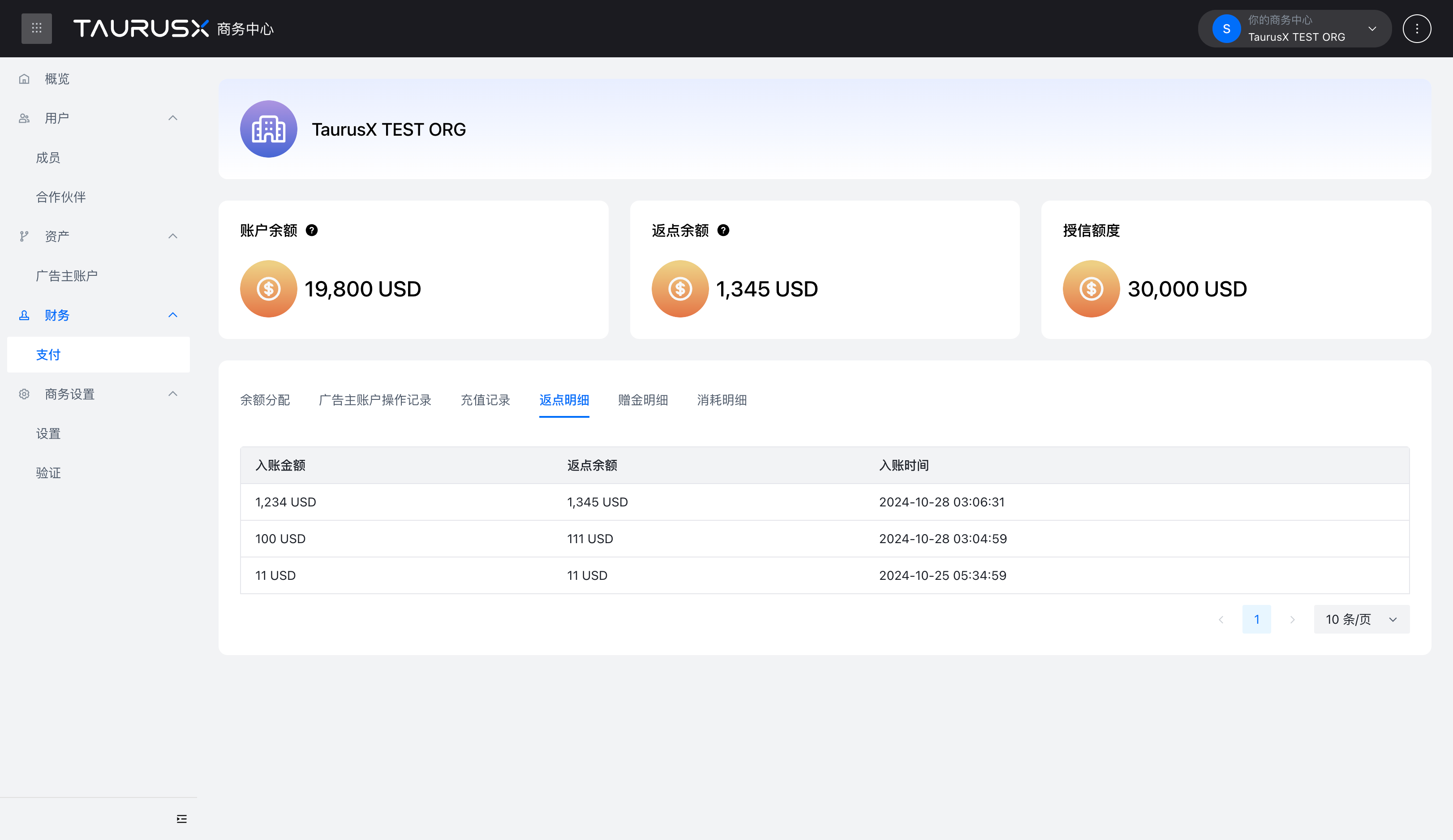The image size is (1453, 840).
Task: Click the 2024-10-28 03:04:59 timestamp
Action: click(x=943, y=539)
